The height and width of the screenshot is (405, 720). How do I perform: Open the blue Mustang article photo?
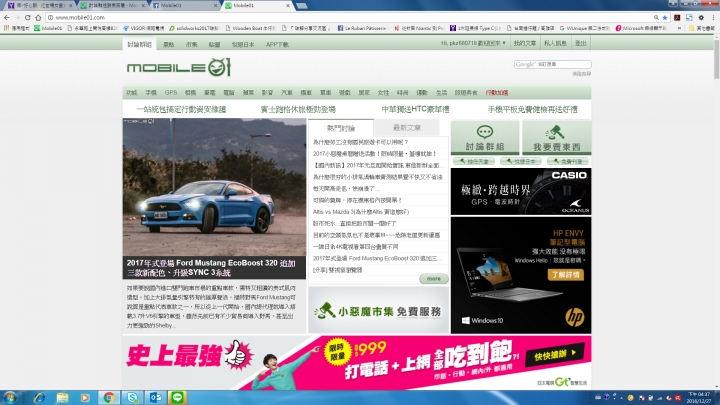click(x=214, y=187)
